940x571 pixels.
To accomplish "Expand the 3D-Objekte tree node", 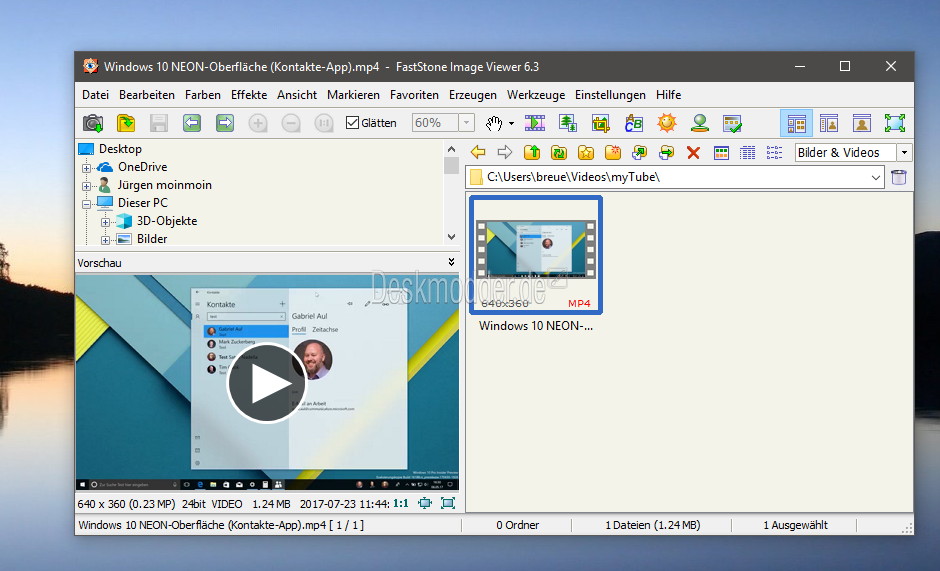I will 106,222.
